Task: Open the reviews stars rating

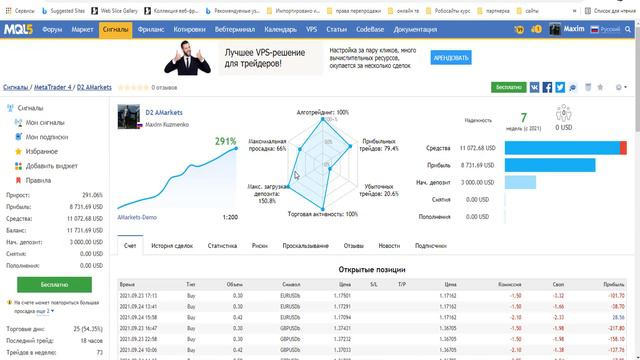Action: [x=133, y=87]
